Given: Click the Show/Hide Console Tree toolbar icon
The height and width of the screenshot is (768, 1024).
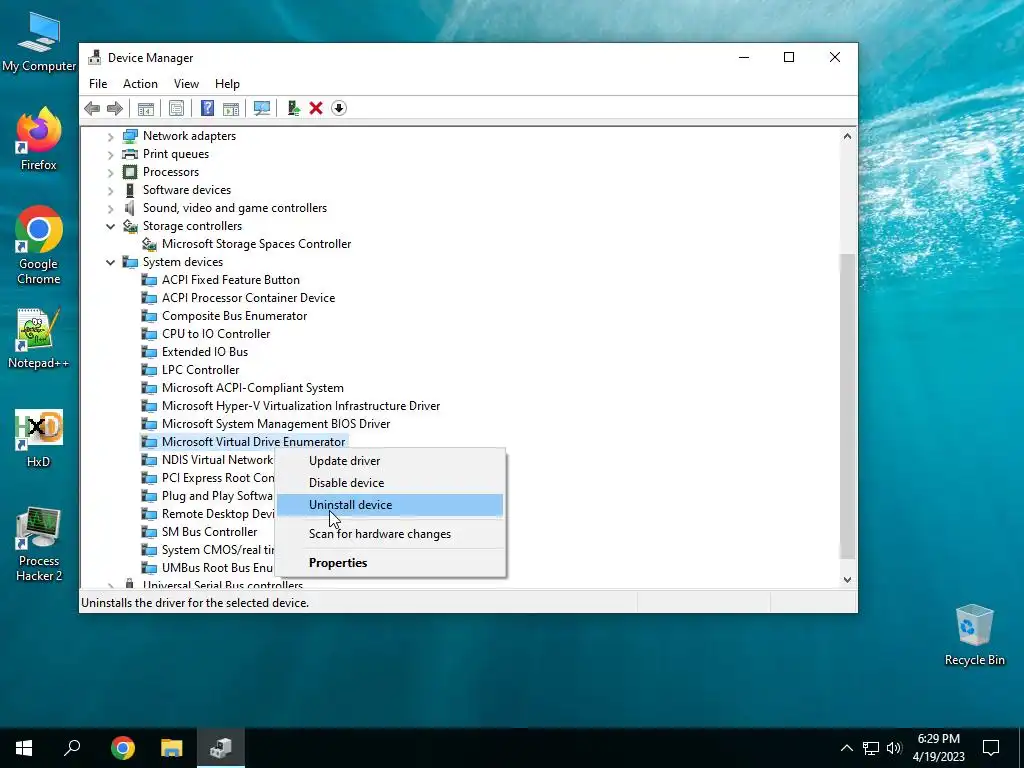Looking at the screenshot, I should click(146, 108).
